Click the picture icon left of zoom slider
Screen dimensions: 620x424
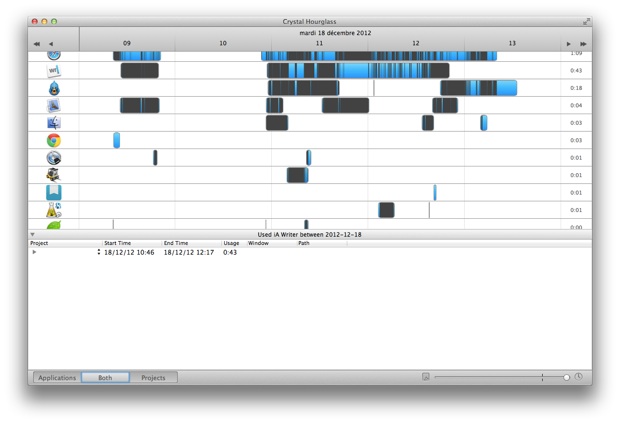pyautogui.click(x=426, y=377)
